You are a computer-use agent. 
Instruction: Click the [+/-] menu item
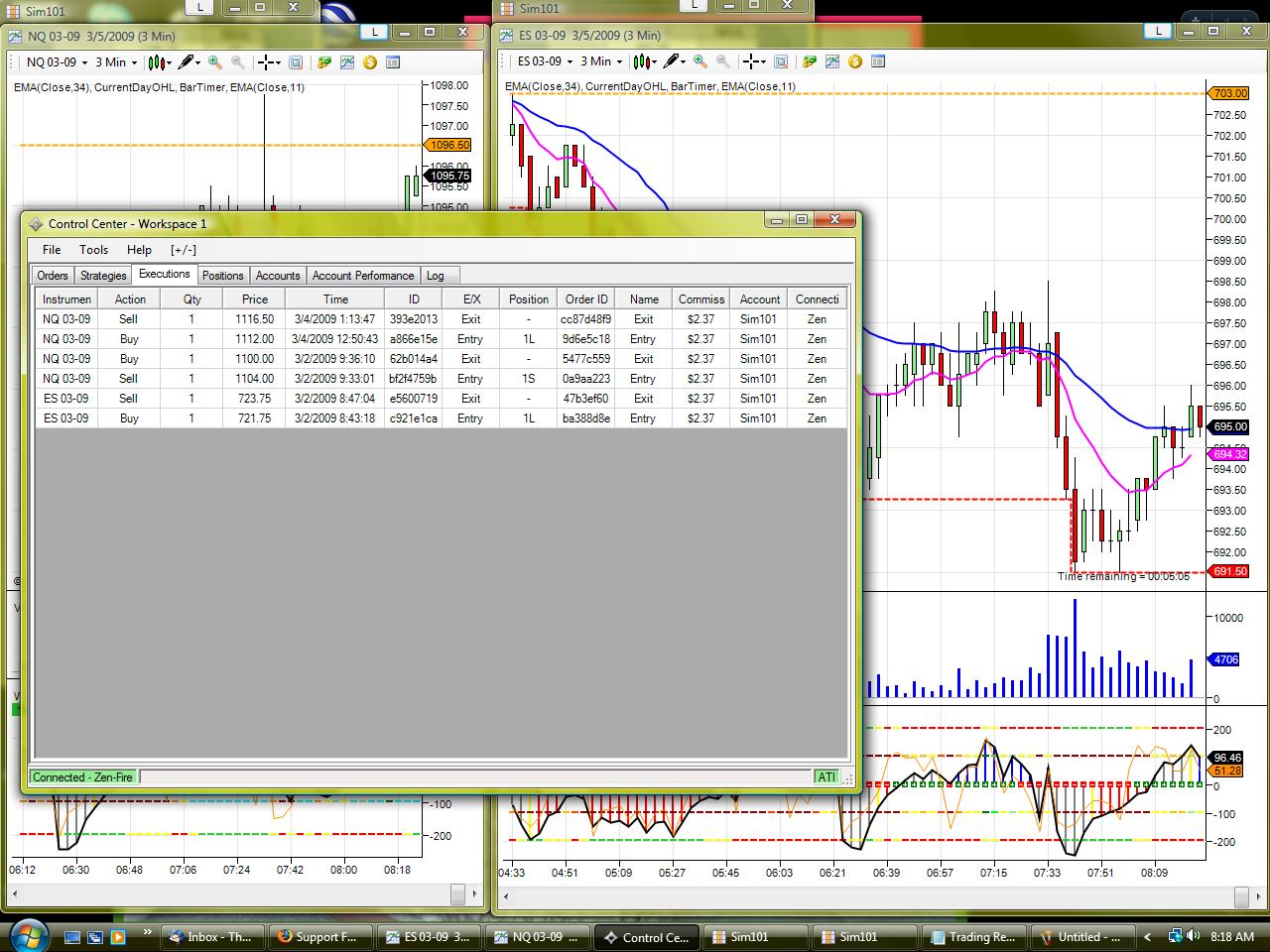click(x=184, y=250)
